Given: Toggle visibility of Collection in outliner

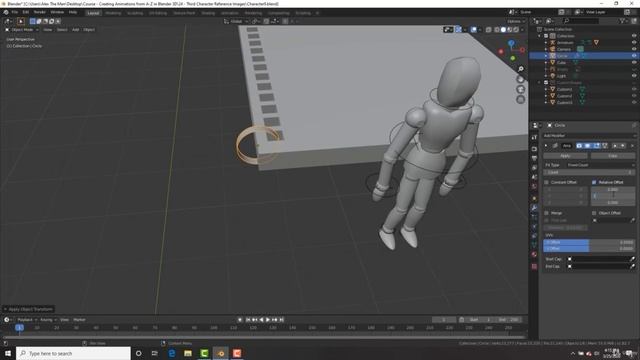Looking at the screenshot, I should tap(634, 36).
